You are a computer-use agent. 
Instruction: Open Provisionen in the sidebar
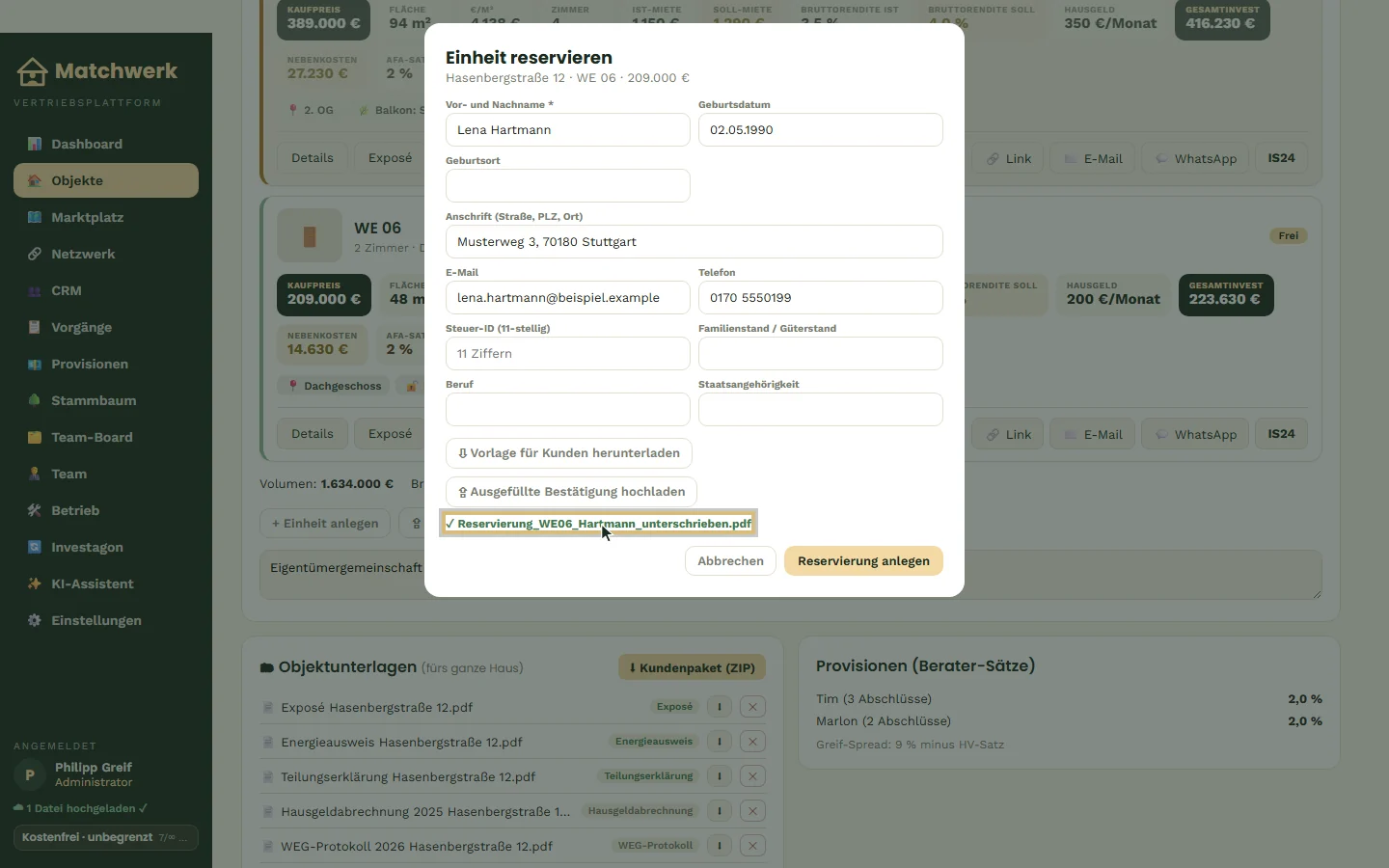[x=106, y=364]
